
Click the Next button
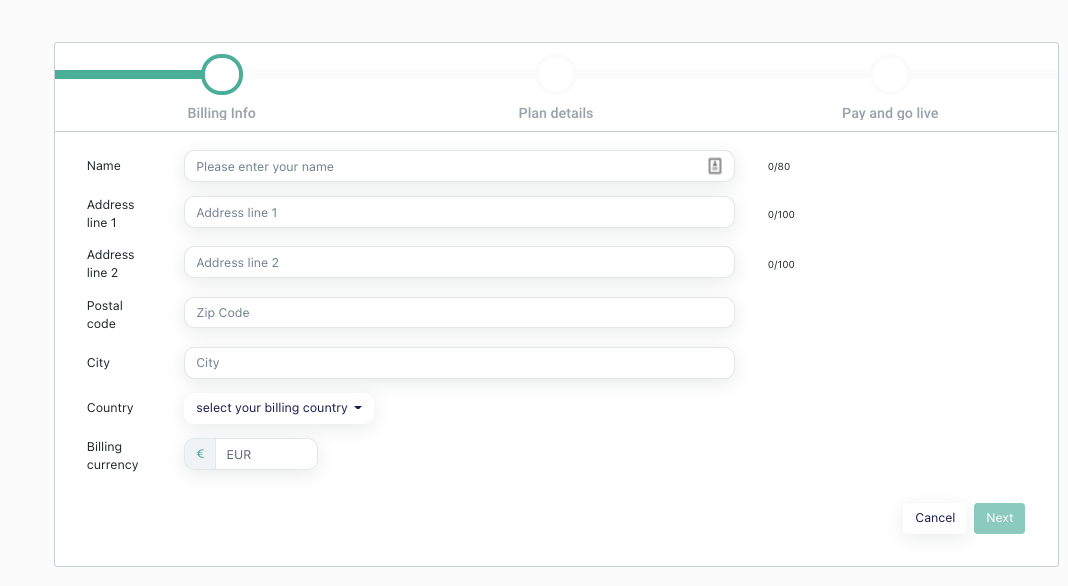coord(999,518)
